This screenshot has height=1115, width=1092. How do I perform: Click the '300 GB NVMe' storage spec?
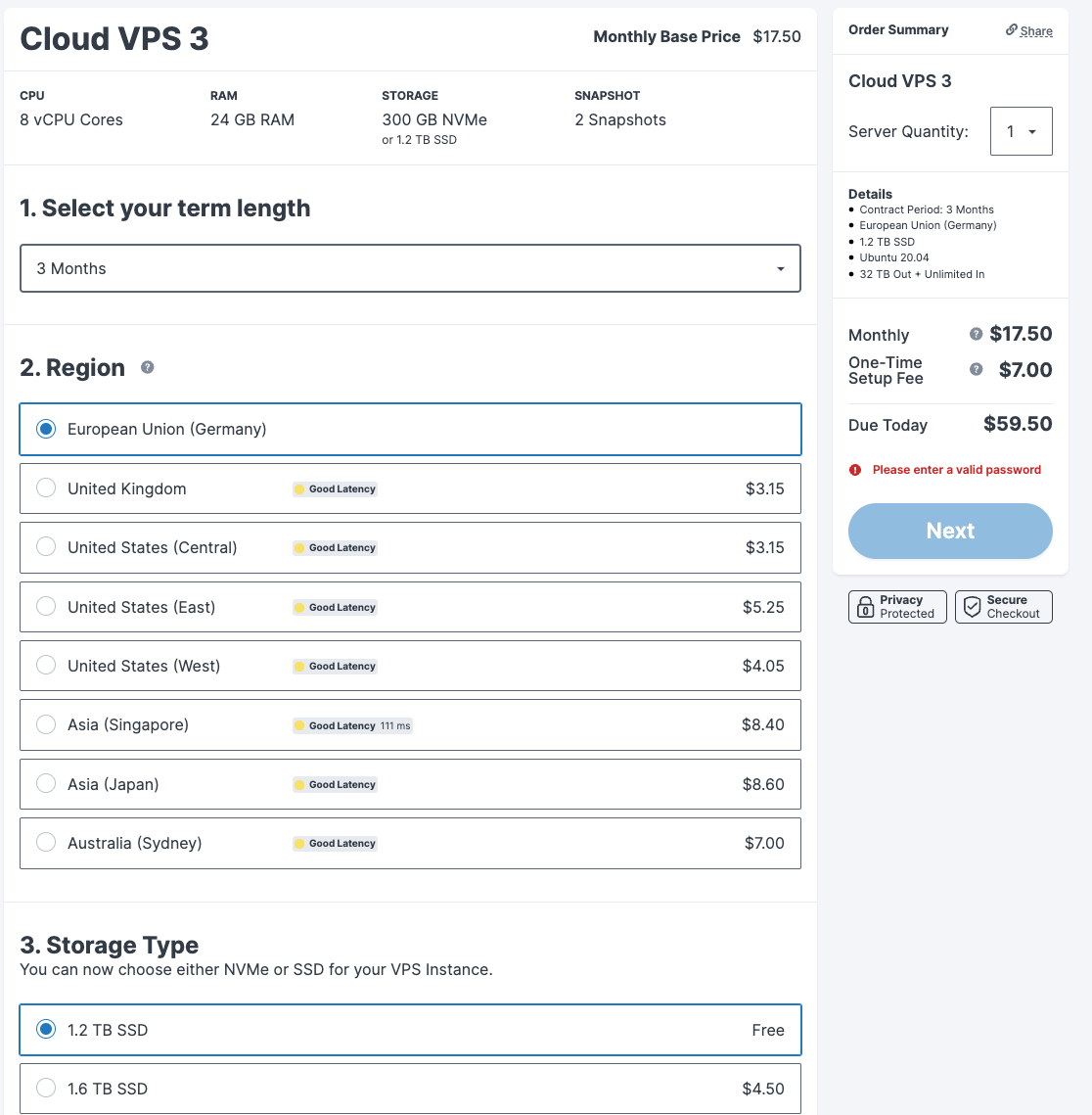434,120
